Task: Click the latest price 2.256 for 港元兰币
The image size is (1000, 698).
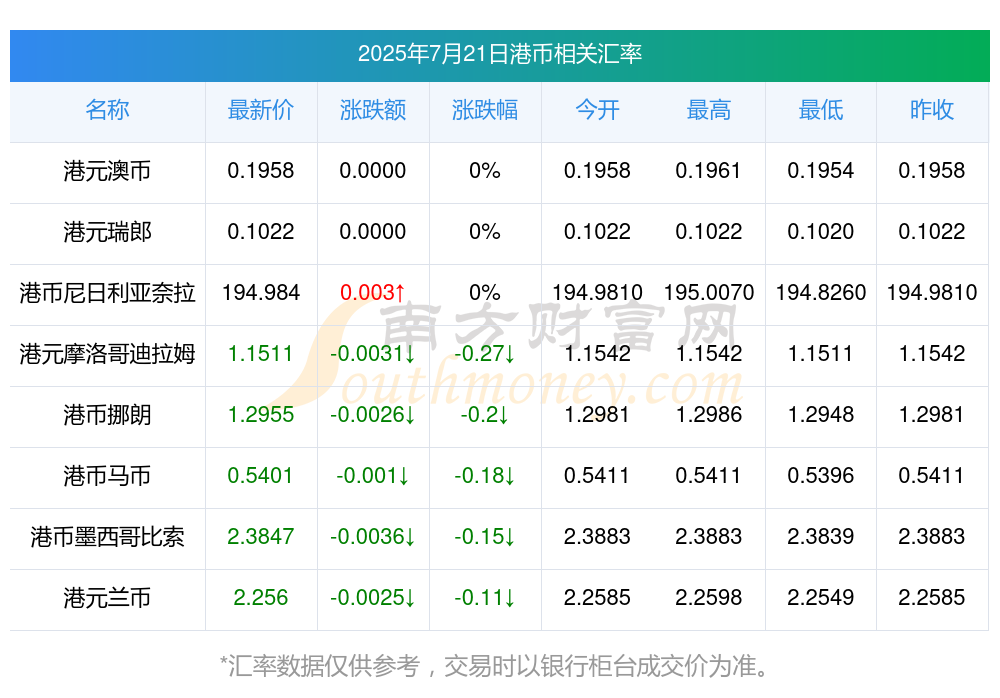Action: click(x=260, y=598)
